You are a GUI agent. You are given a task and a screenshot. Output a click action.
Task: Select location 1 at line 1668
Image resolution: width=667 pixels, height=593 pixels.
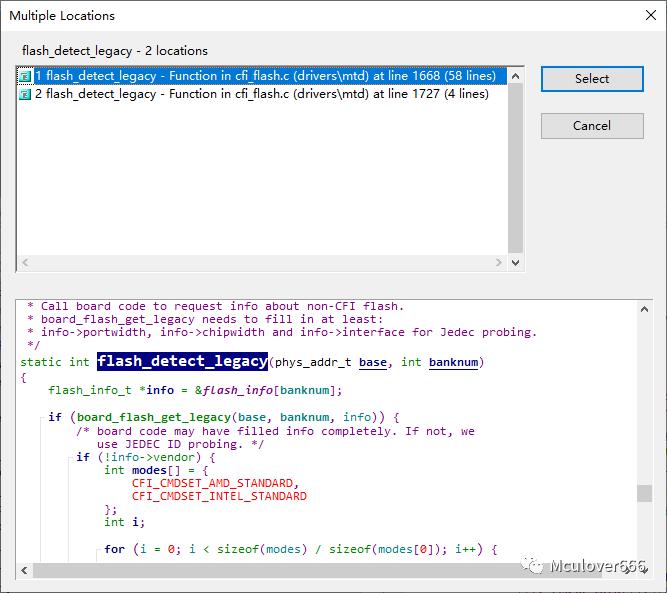tap(262, 76)
